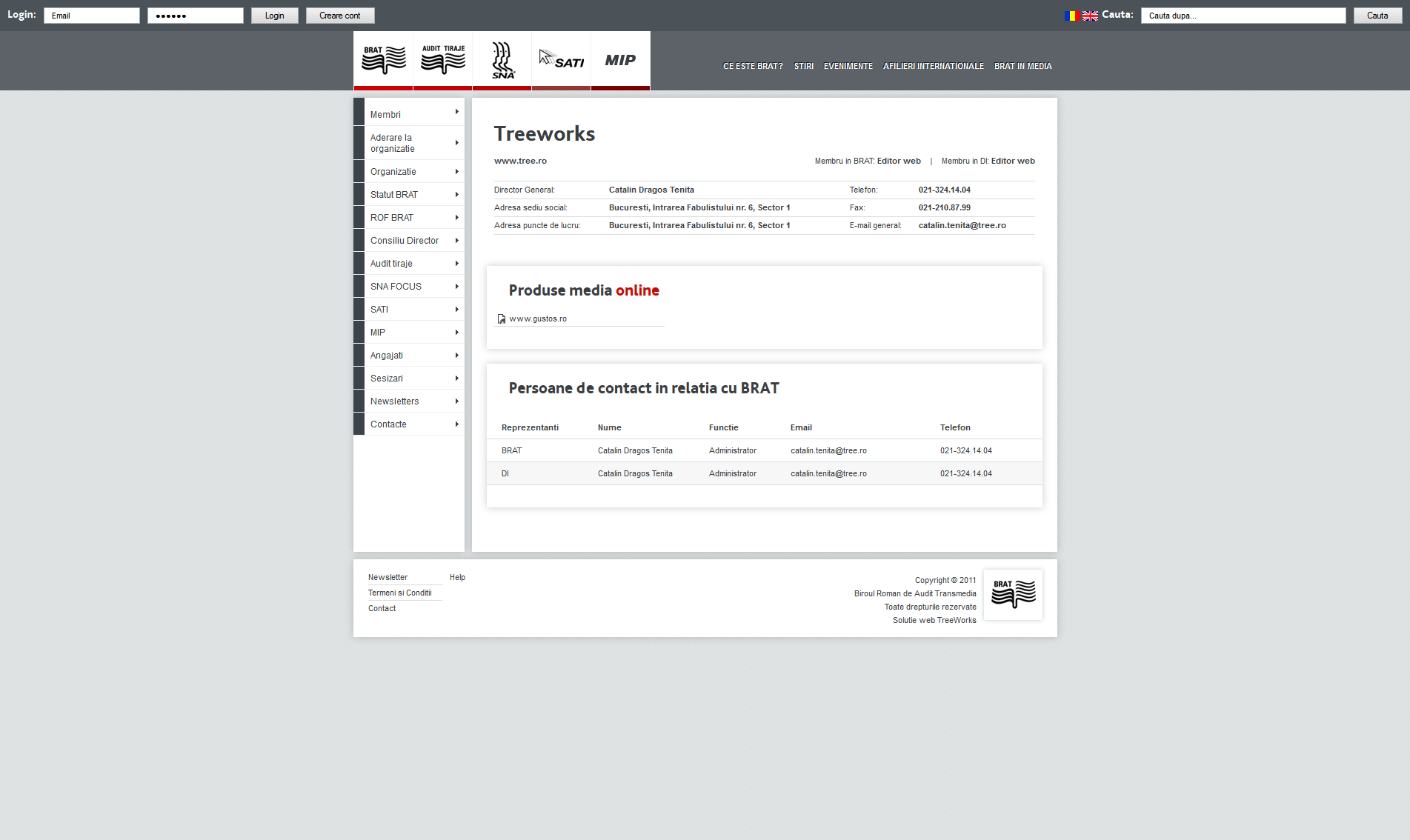
Task: Click the email in the DI row
Action: [828, 473]
